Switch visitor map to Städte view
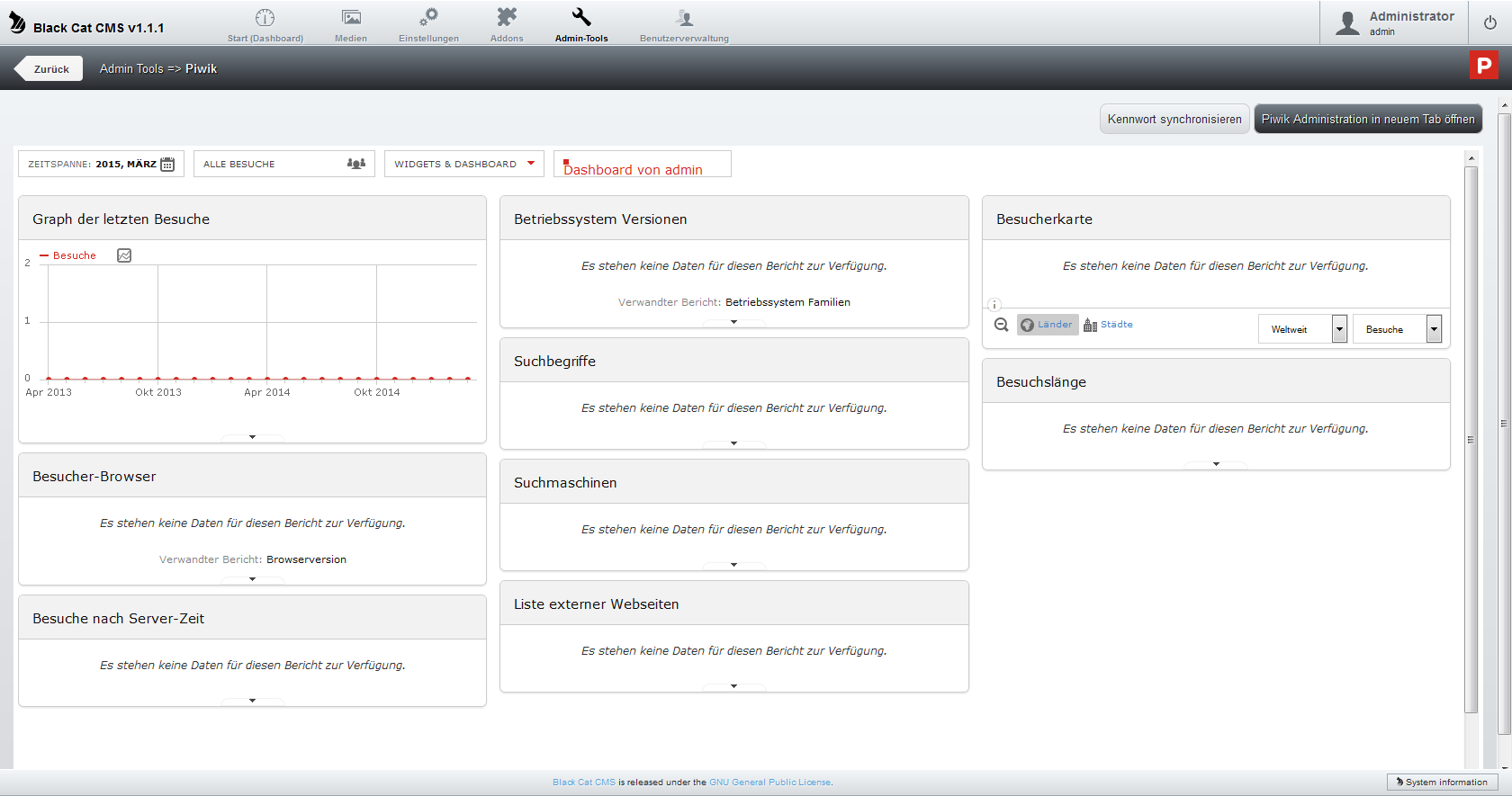Screen dimensions: 1512x796 [1108, 325]
